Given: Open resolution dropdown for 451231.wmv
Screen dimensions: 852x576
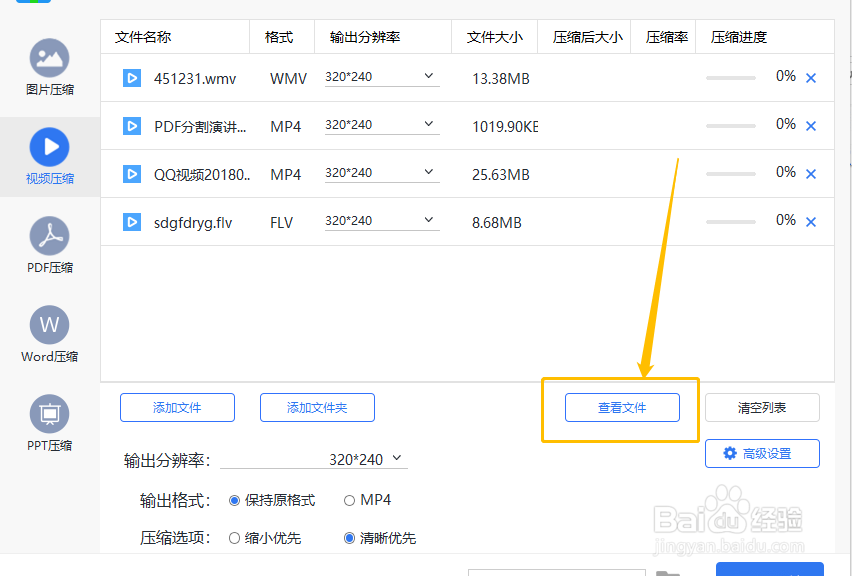Looking at the screenshot, I should 382,77.
